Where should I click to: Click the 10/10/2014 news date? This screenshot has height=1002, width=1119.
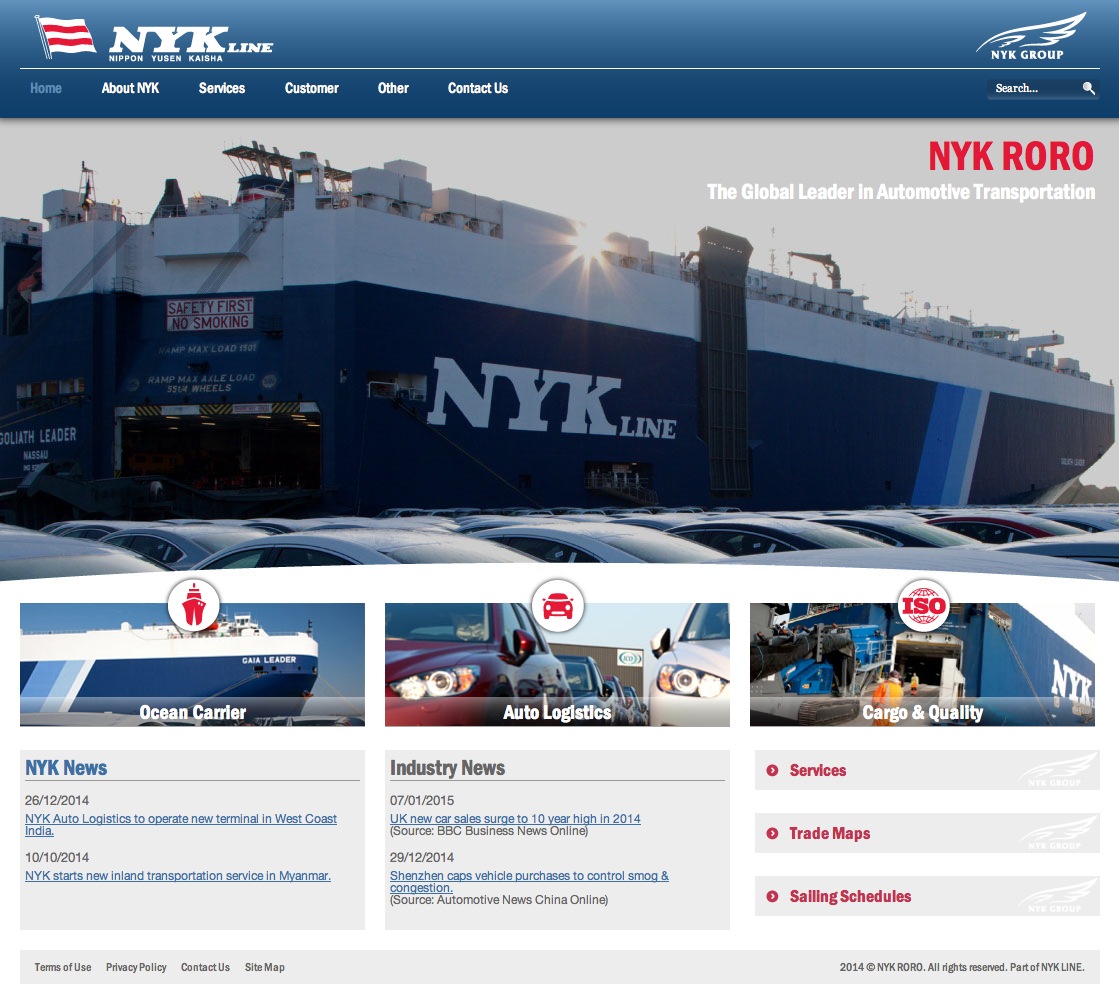(57, 857)
